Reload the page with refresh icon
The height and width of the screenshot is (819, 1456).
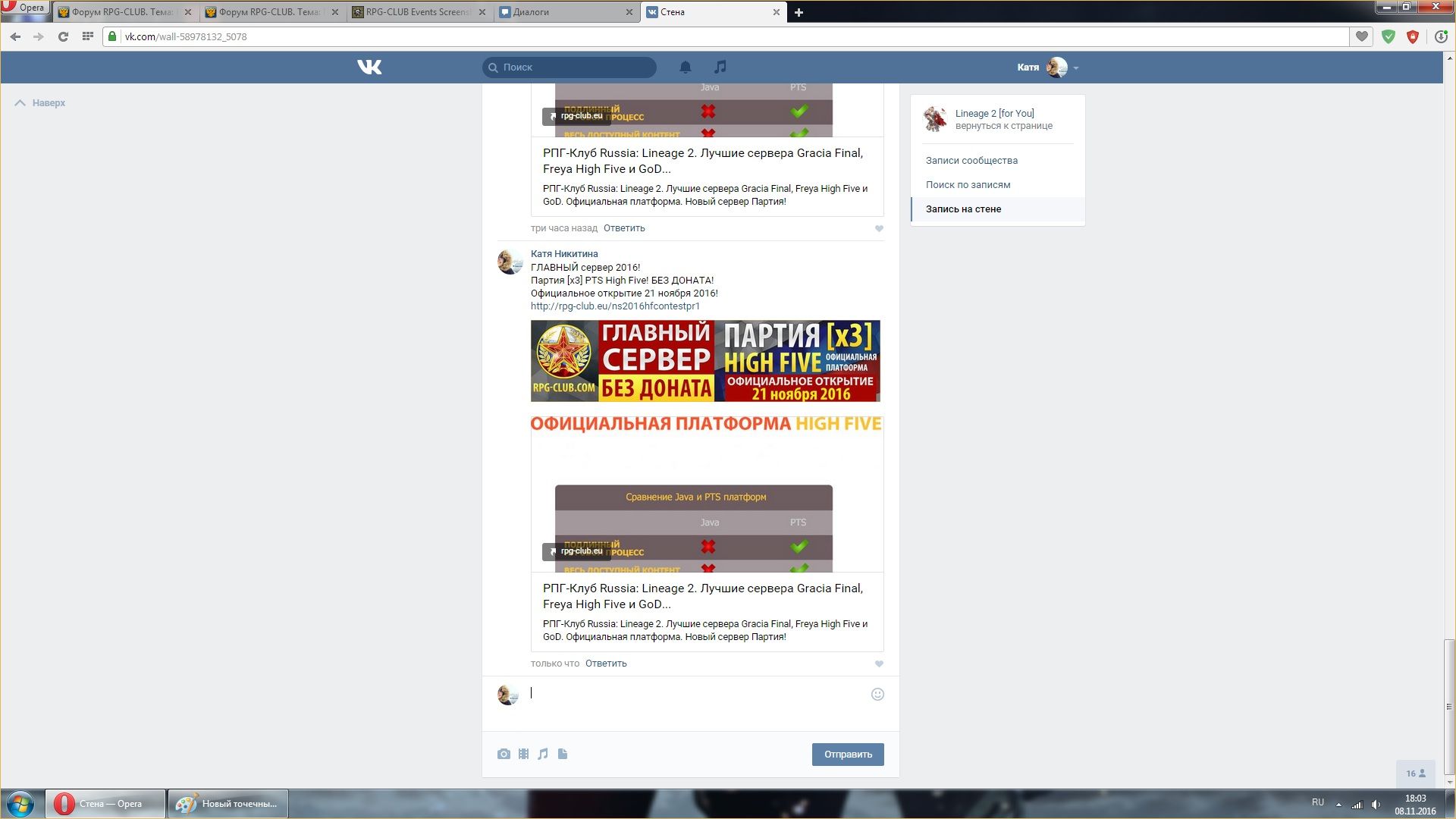[63, 36]
